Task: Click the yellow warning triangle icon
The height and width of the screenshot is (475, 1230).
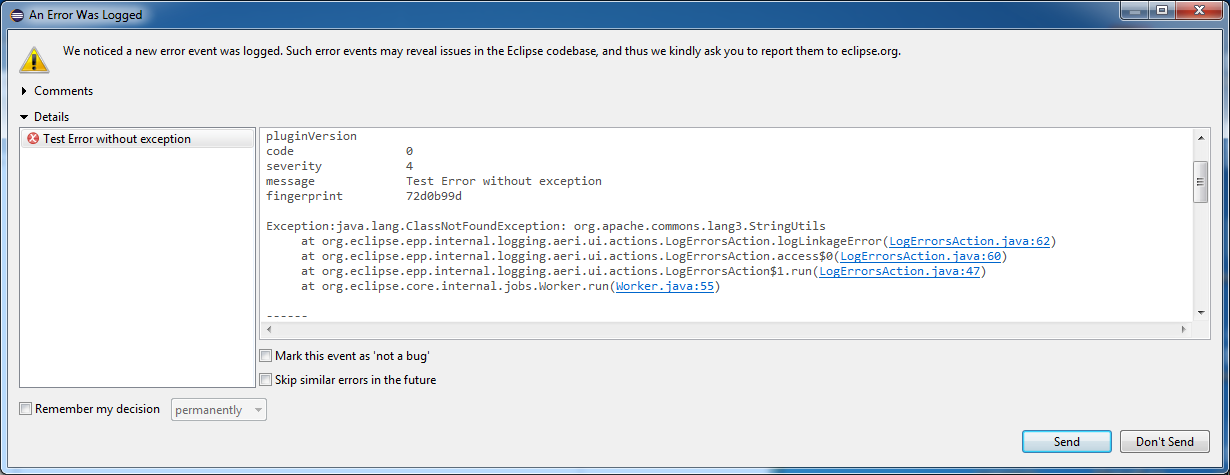Action: pos(34,58)
